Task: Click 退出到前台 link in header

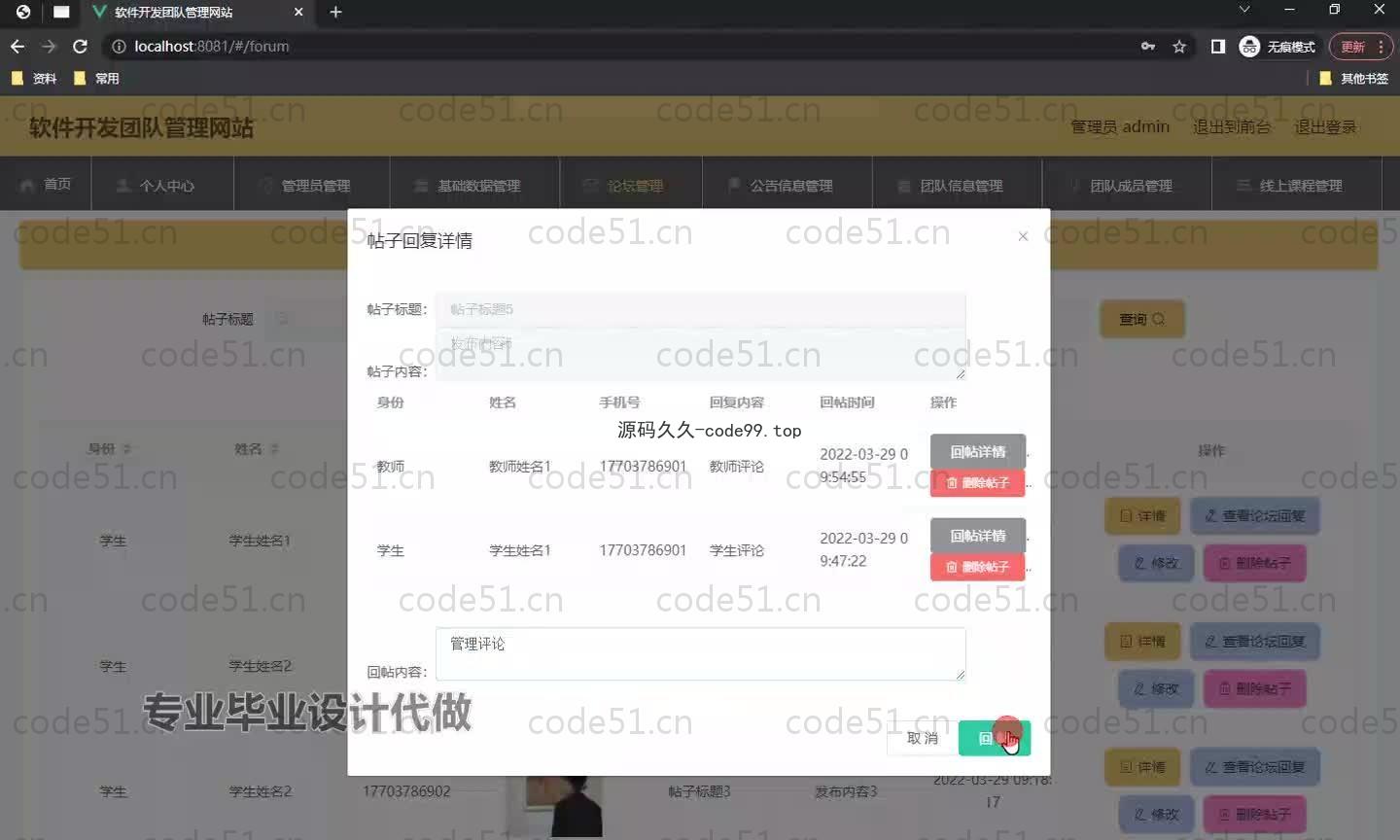Action: [1232, 126]
